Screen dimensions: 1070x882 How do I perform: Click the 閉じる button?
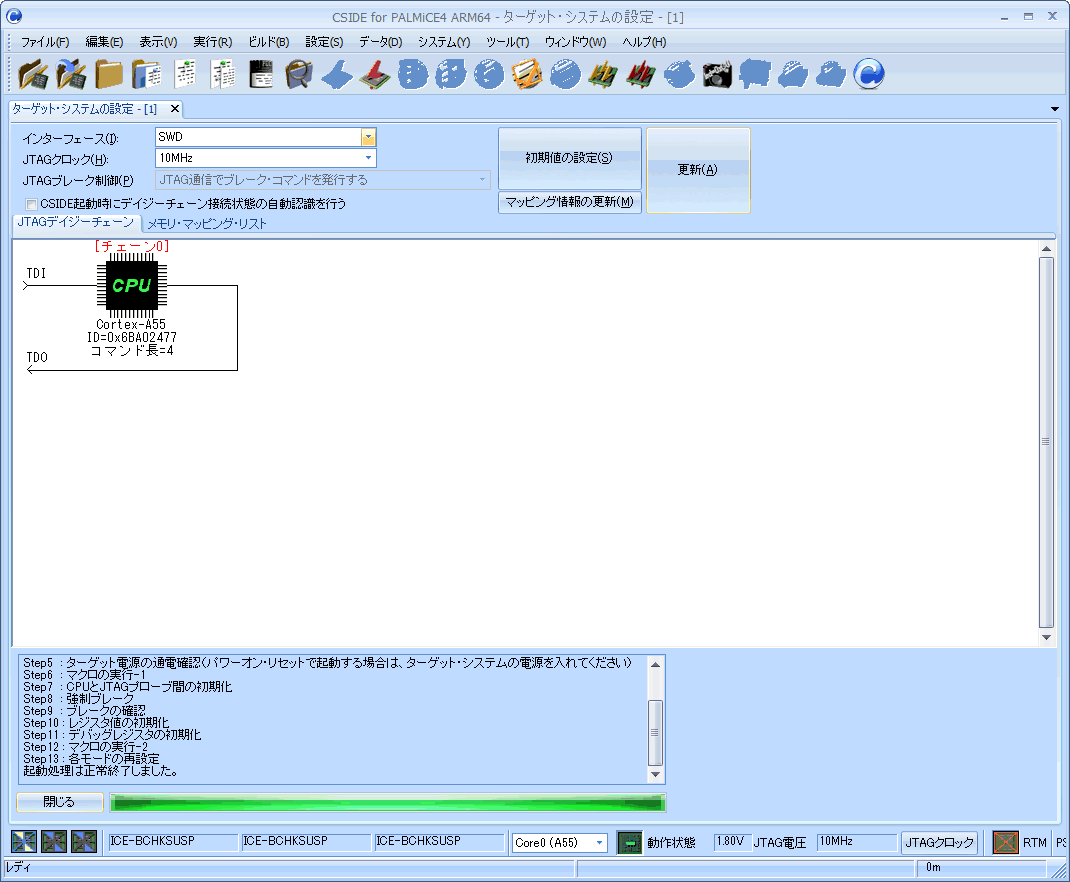pos(59,802)
